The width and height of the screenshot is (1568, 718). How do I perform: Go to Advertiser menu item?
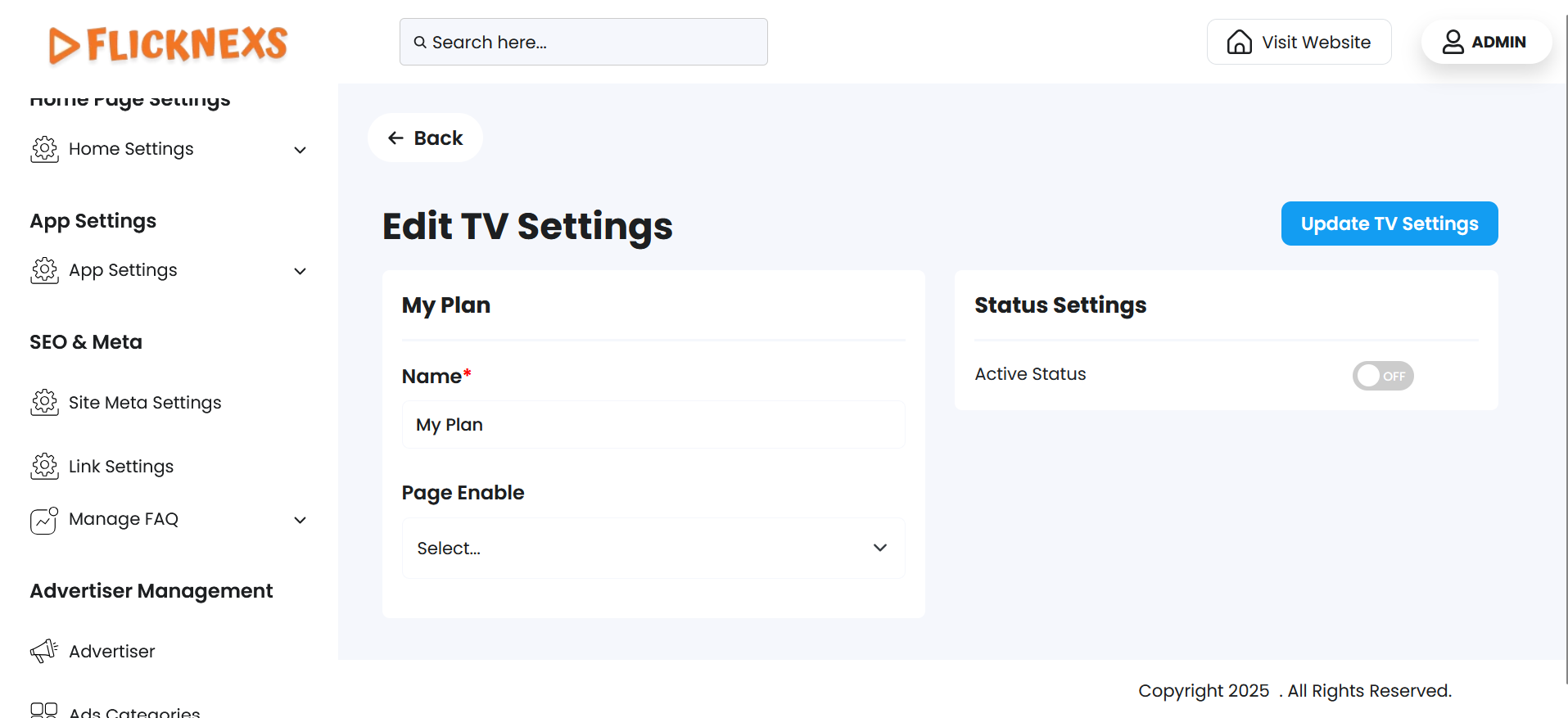pyautogui.click(x=112, y=652)
